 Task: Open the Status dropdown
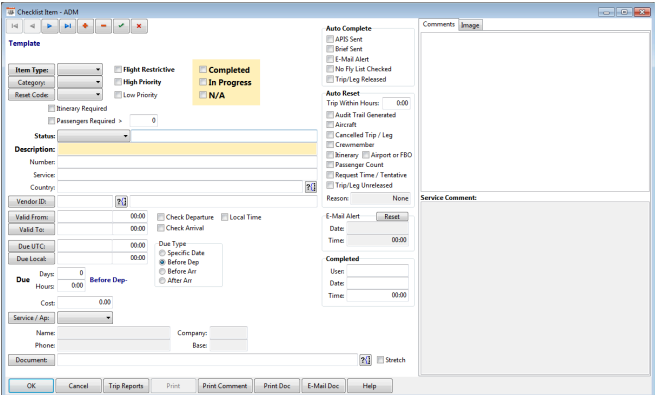(x=94, y=136)
